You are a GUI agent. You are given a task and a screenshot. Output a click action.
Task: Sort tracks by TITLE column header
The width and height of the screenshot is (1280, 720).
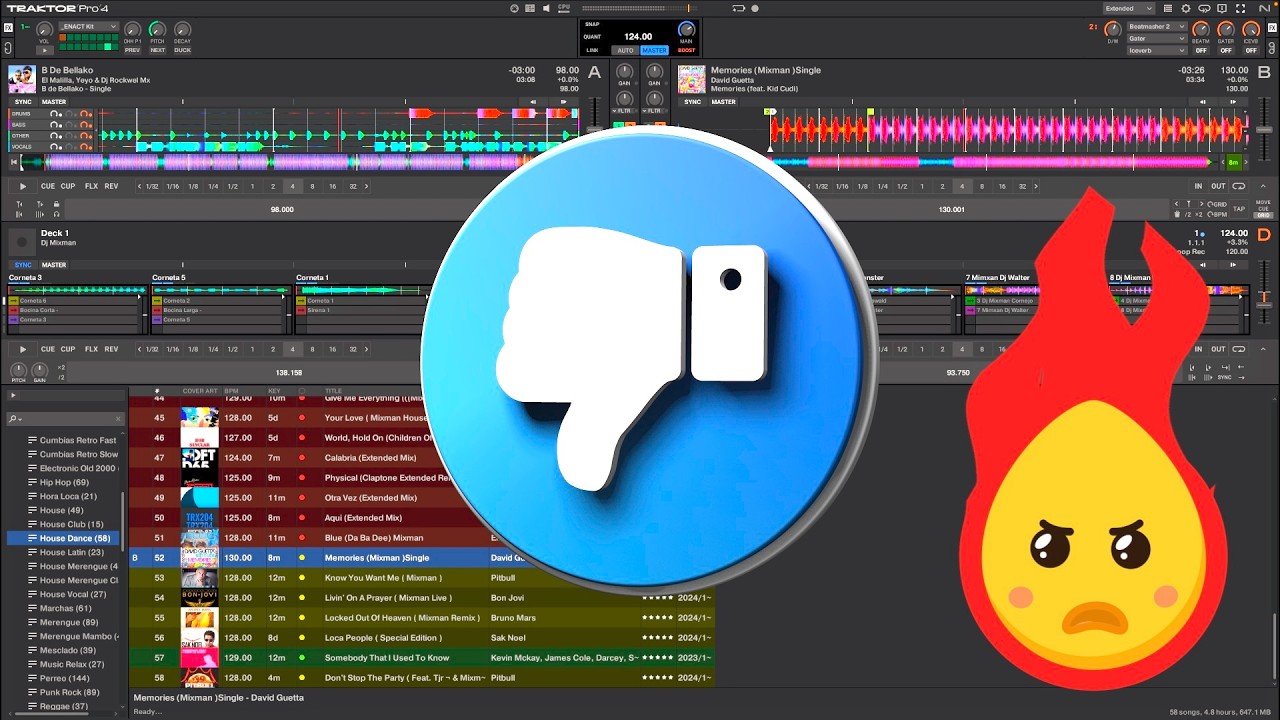point(334,391)
